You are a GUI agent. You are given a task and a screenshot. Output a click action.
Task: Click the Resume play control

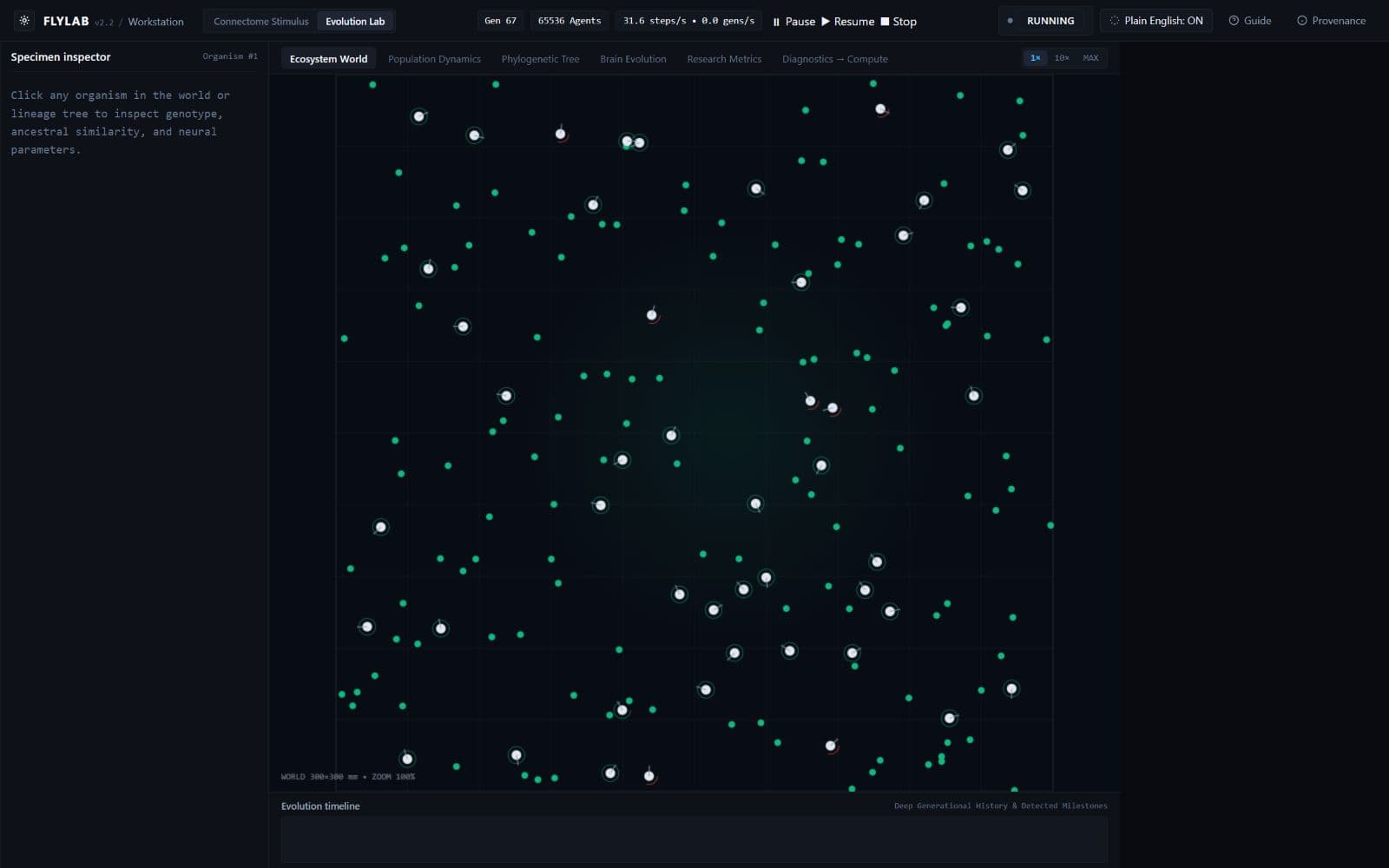[847, 21]
